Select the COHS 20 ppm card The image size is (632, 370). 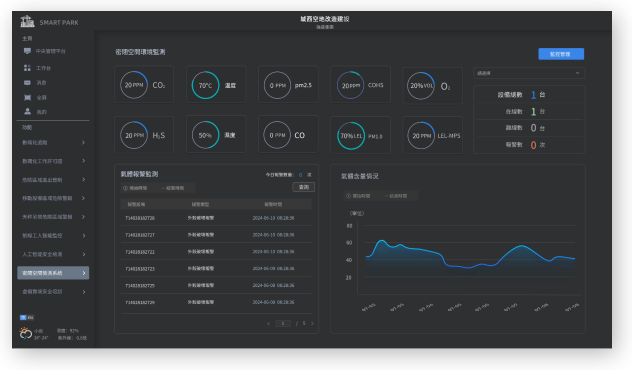[360, 85]
